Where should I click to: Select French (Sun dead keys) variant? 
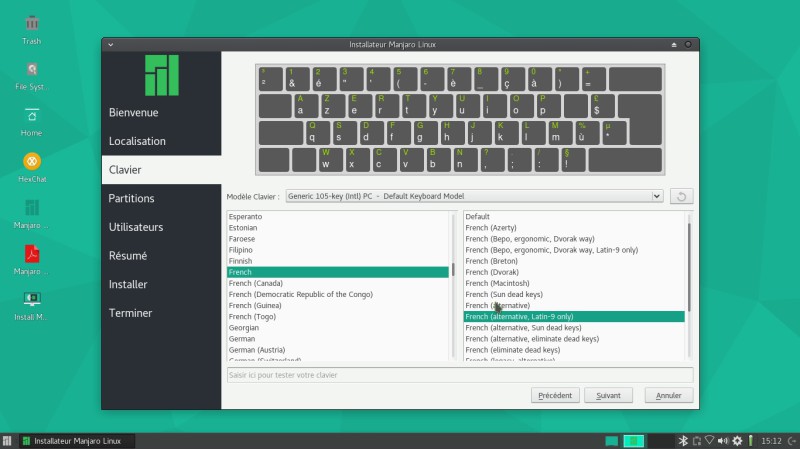pyautogui.click(x=574, y=294)
